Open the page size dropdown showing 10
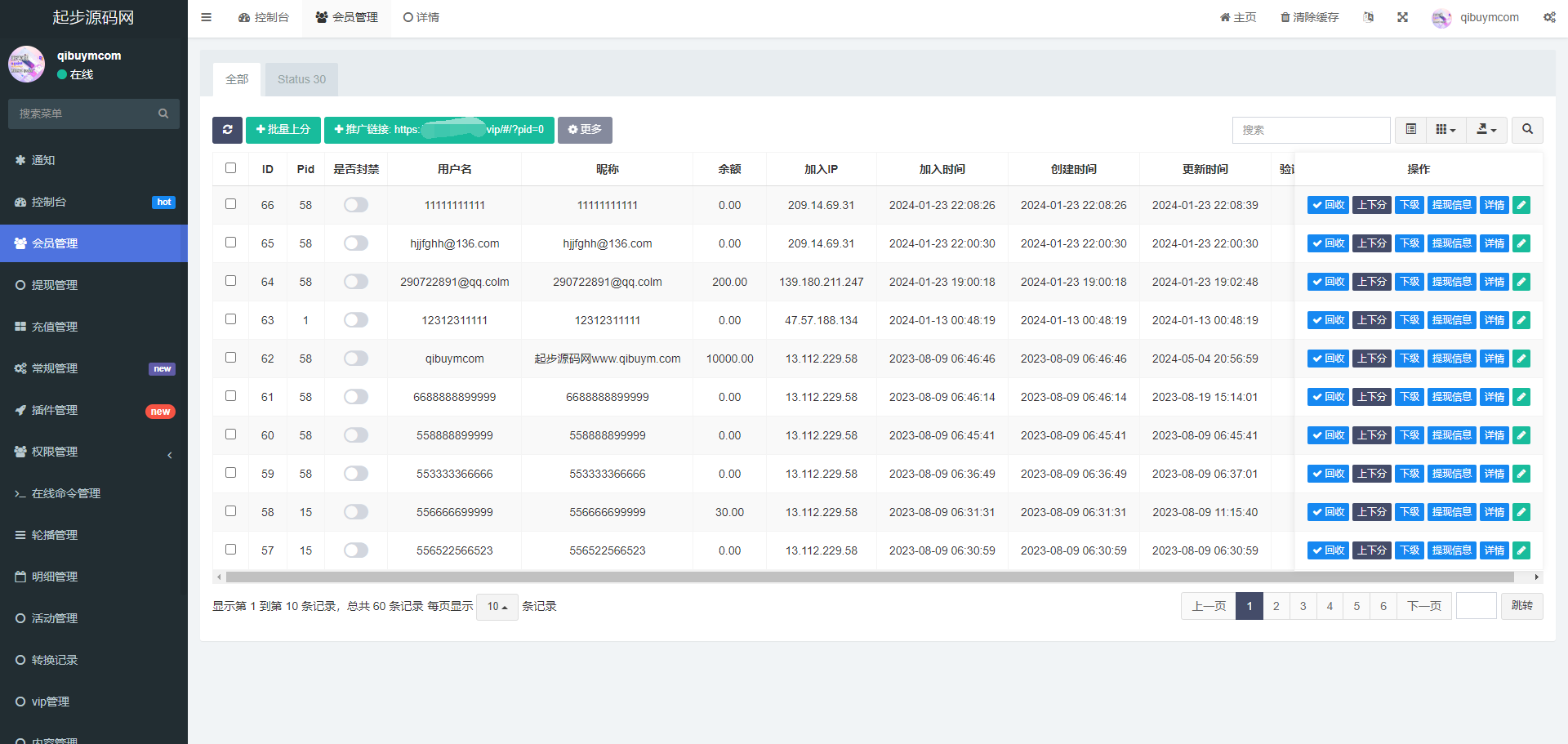1568x744 pixels. 497,607
